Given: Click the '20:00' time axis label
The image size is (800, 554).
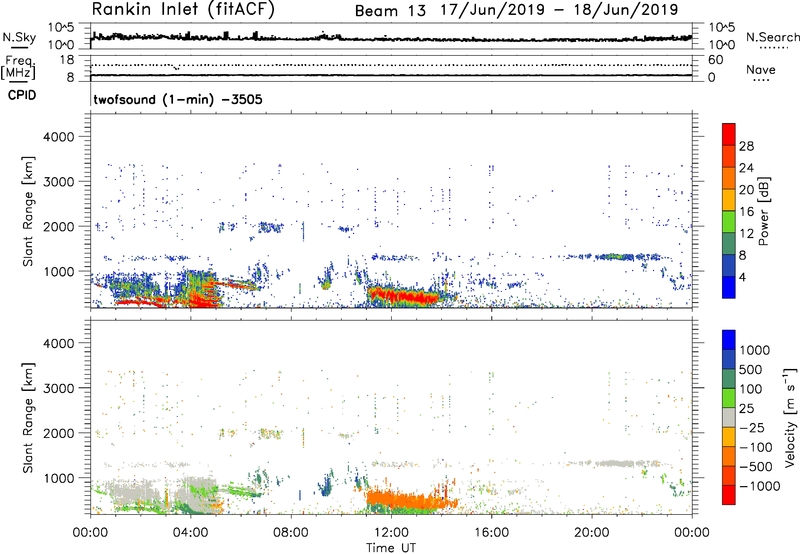Looking at the screenshot, I should (x=592, y=533).
